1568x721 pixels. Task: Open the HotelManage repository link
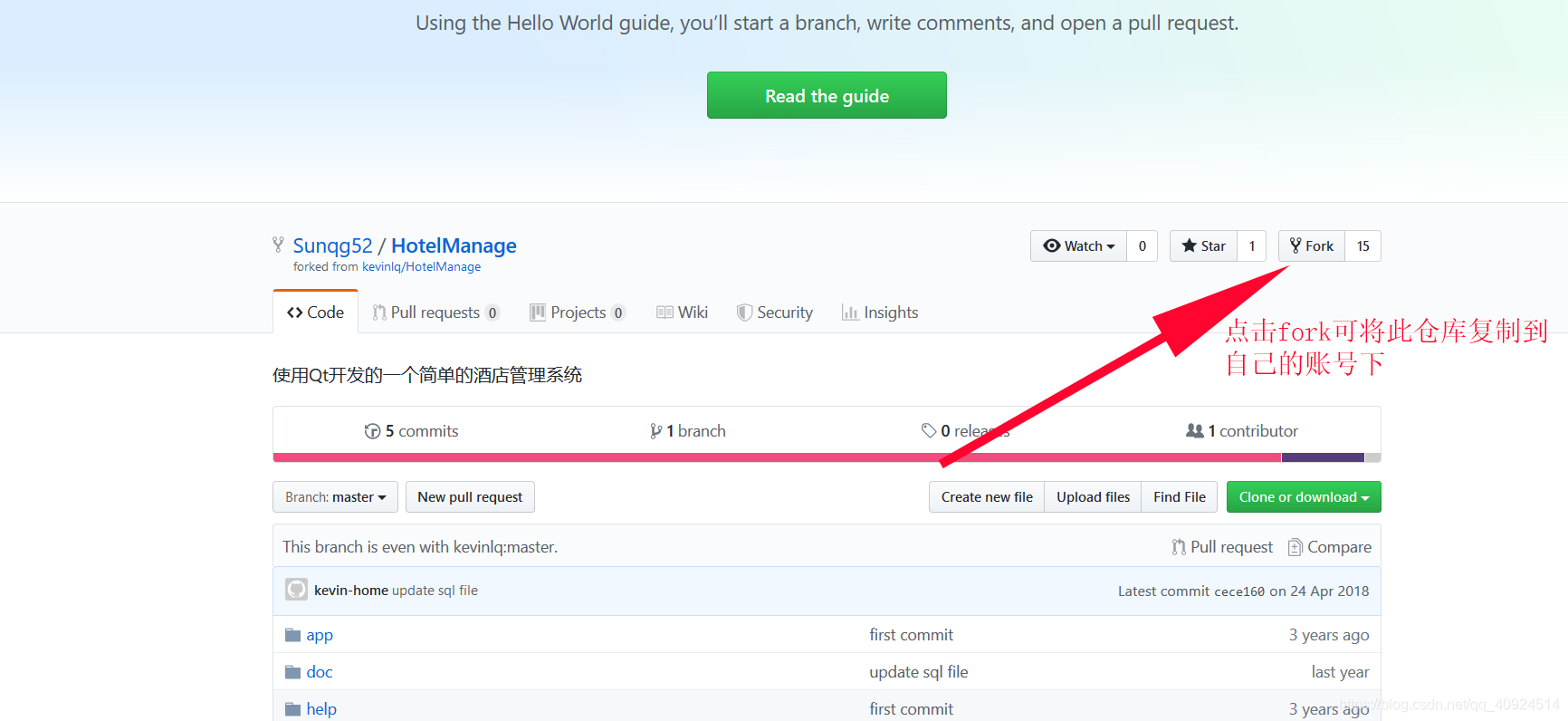(454, 245)
